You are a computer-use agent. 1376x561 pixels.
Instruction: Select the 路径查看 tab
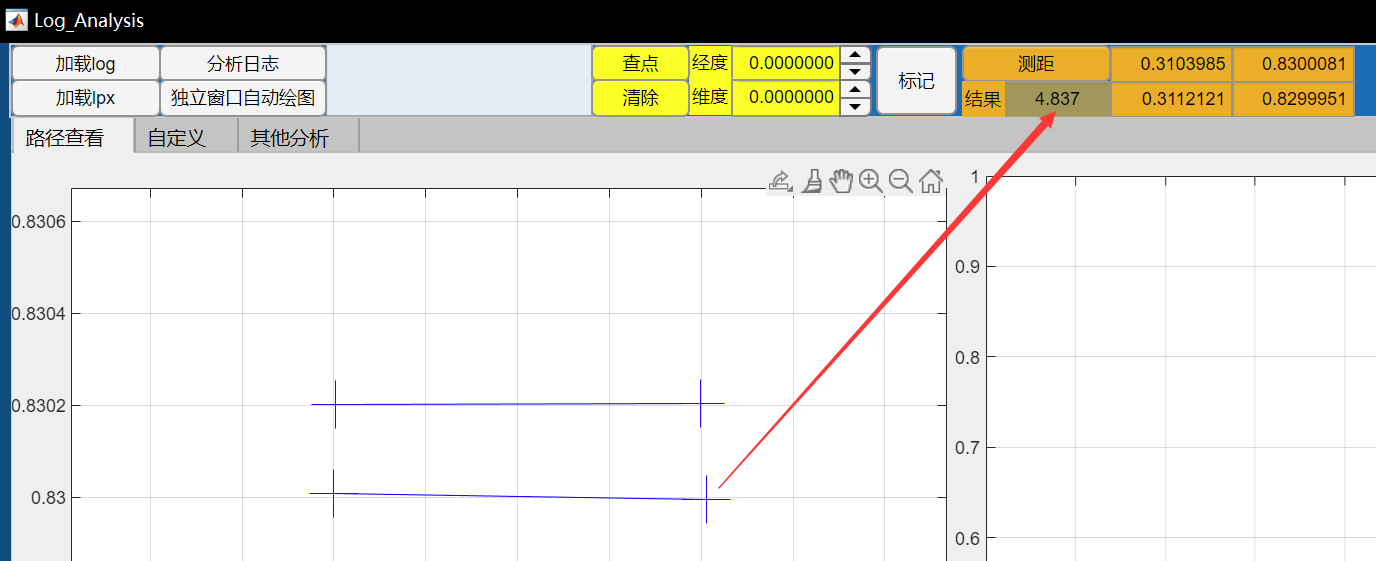tap(65, 138)
